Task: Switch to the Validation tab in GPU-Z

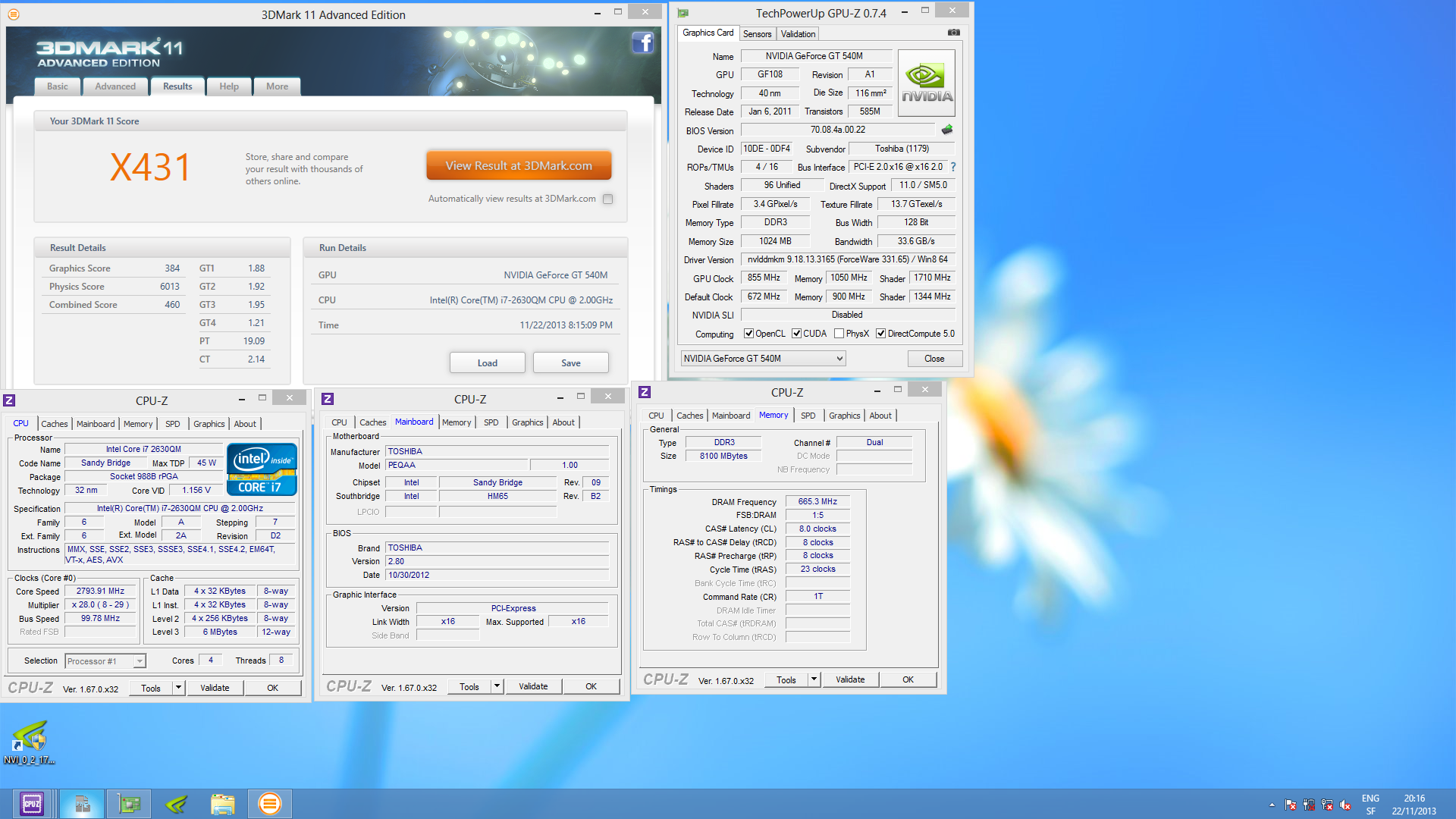Action: click(798, 34)
